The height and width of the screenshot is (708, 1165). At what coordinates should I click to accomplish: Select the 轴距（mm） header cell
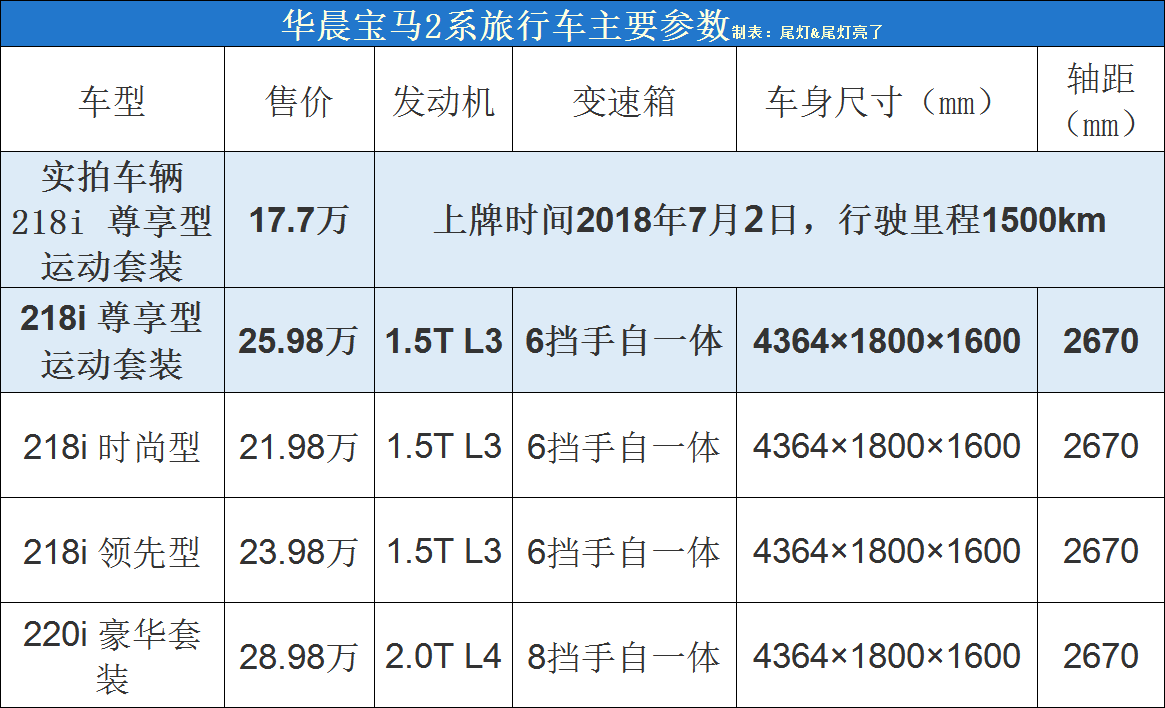click(x=1100, y=101)
